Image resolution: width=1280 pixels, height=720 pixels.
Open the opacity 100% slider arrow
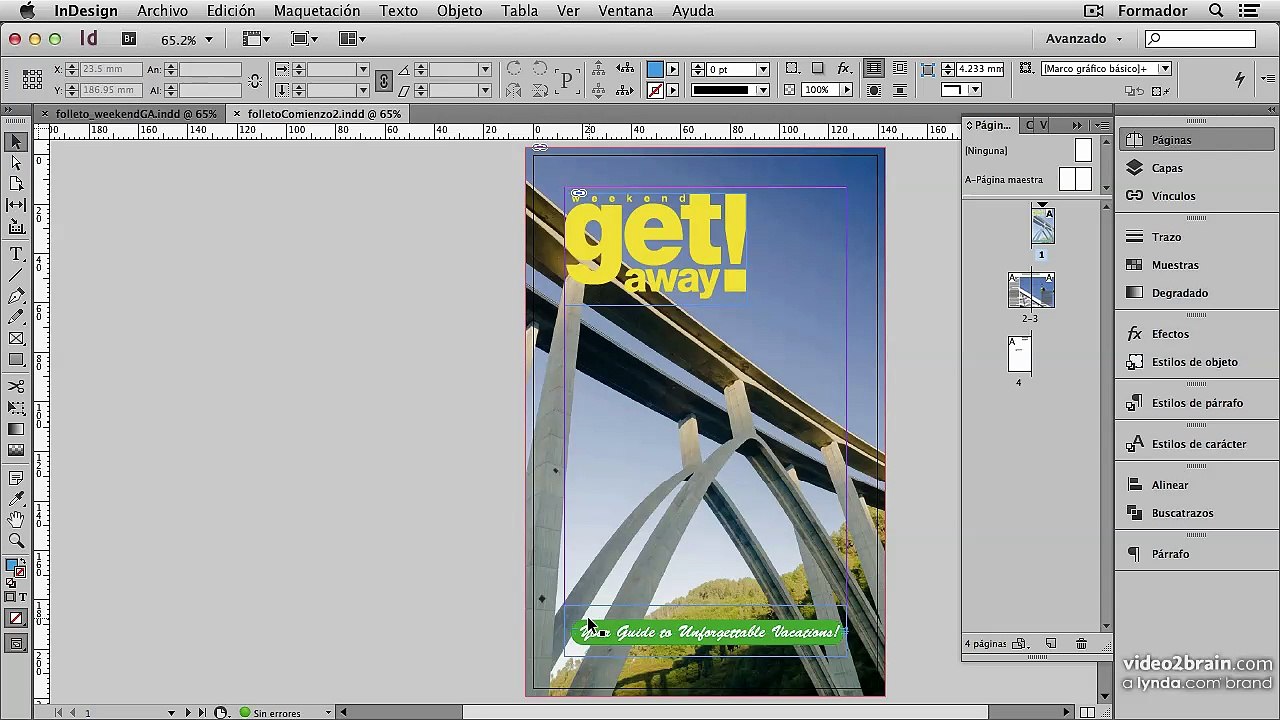pos(847,90)
